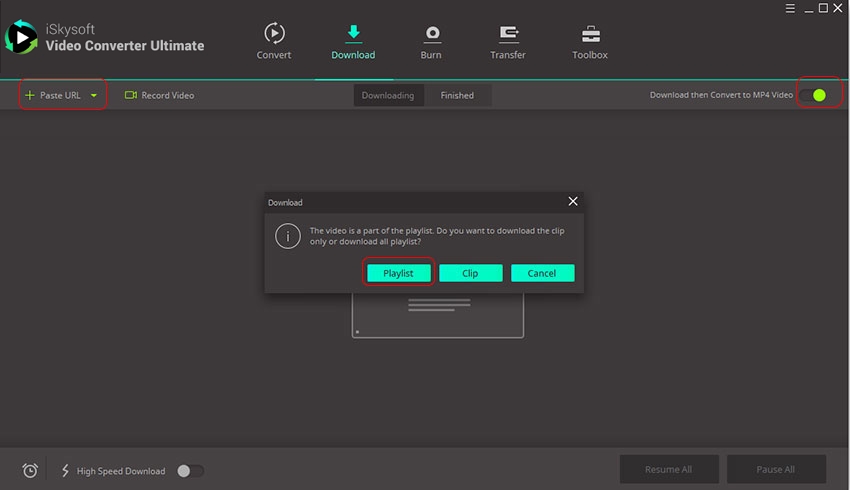The height and width of the screenshot is (490, 850).
Task: Open the alarm clock scheduler icon
Action: pyautogui.click(x=30, y=470)
